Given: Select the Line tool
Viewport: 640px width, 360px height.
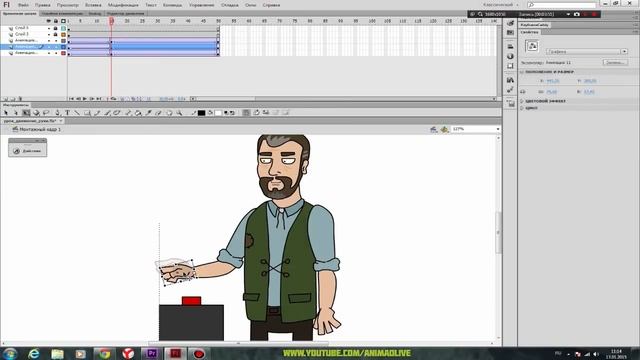Looking at the screenshot, I should tap(77, 113).
